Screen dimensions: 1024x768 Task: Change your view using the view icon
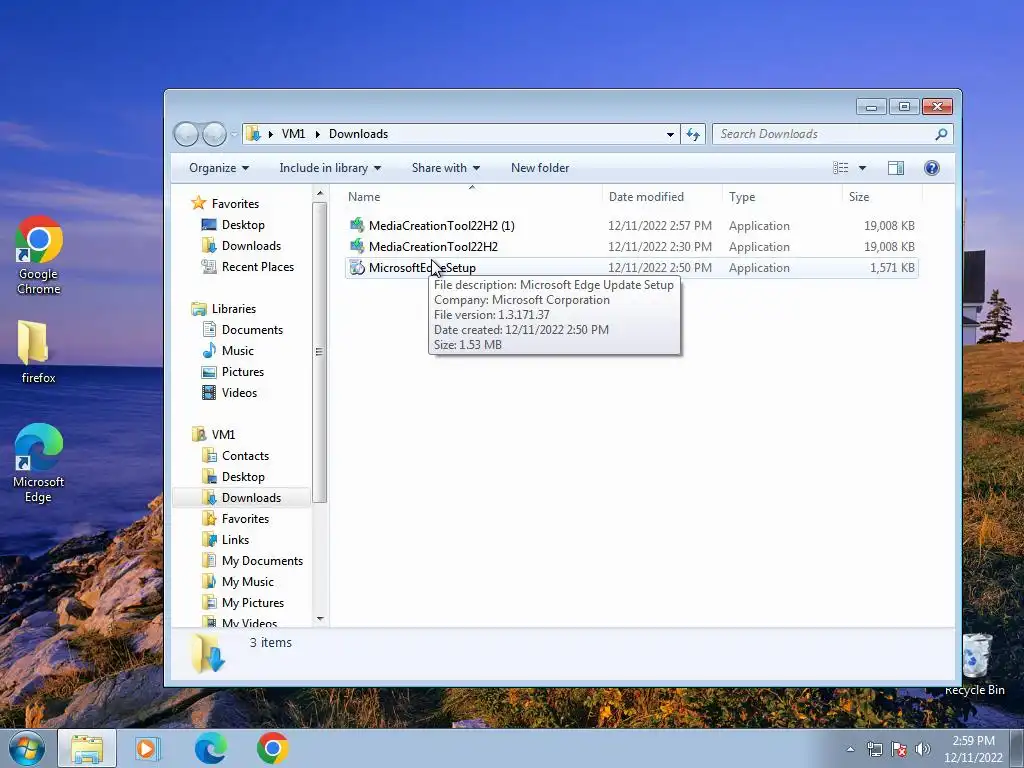tap(840, 168)
